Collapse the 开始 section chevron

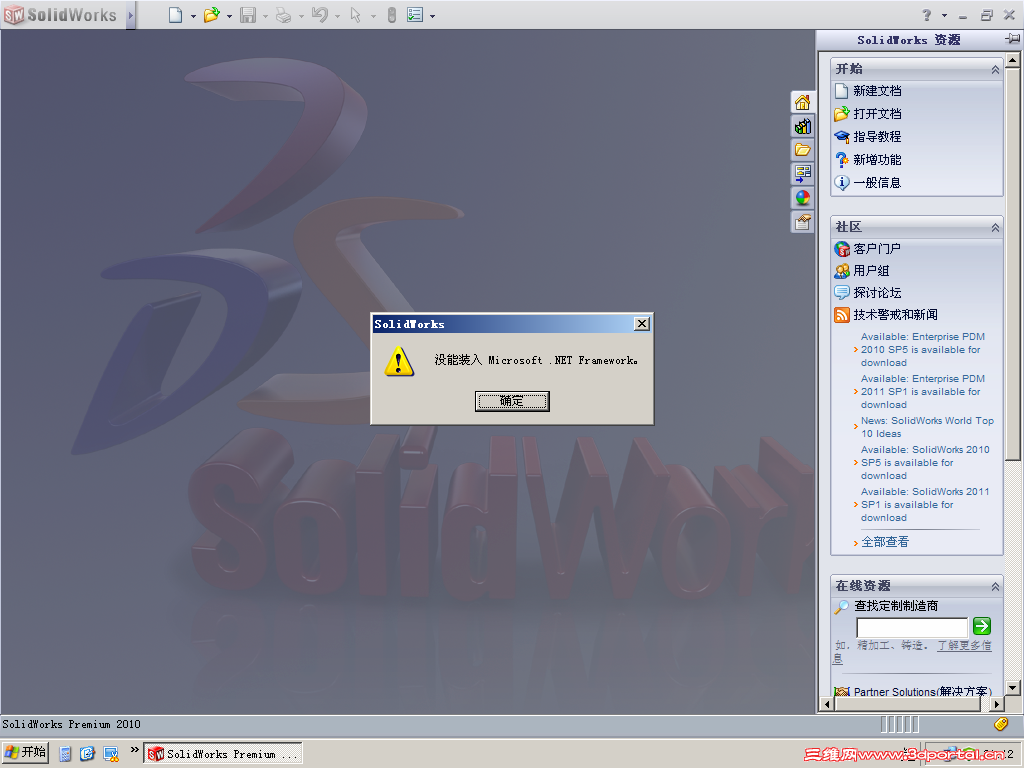(995, 69)
